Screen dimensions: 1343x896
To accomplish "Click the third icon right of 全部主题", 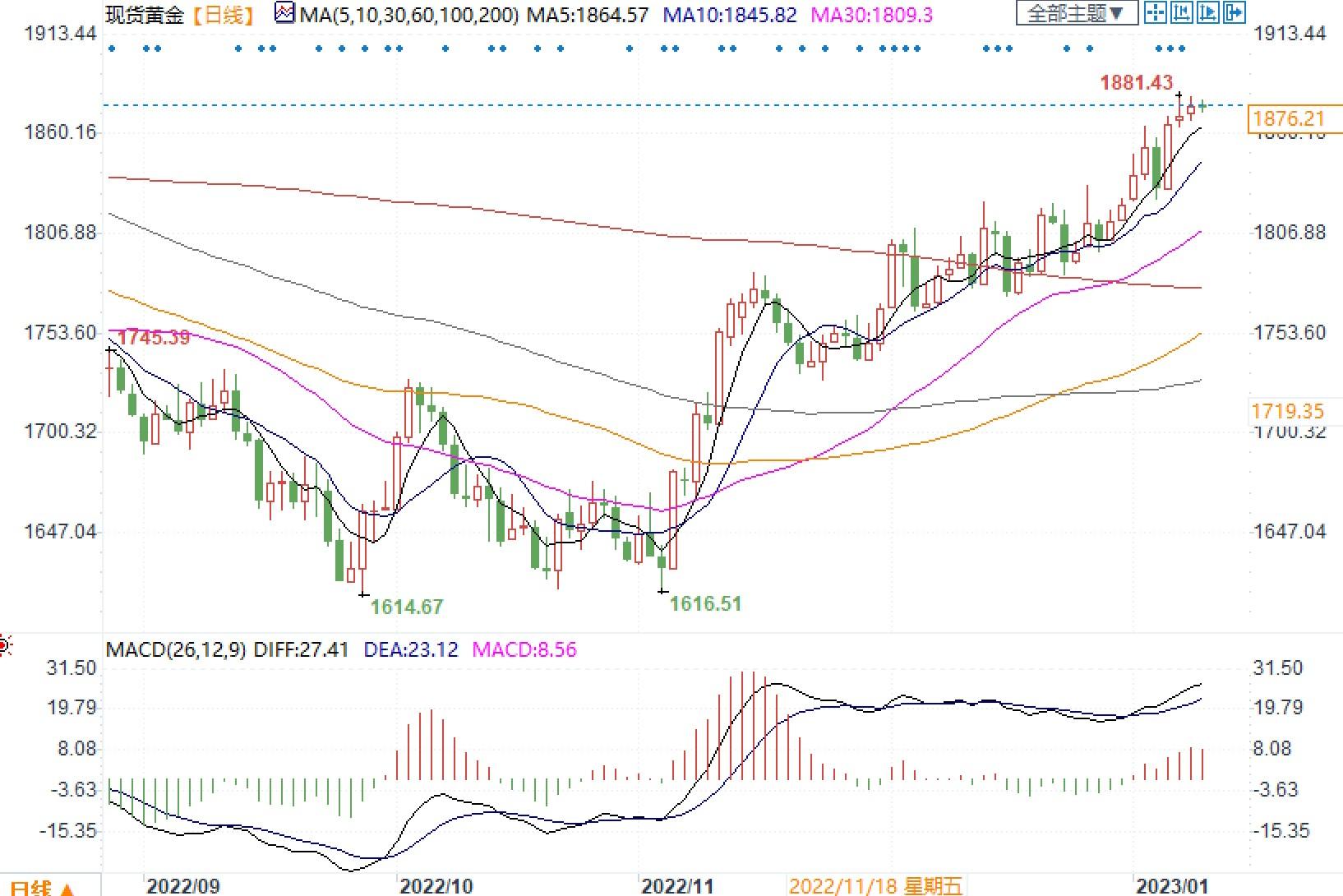I will (x=1208, y=12).
